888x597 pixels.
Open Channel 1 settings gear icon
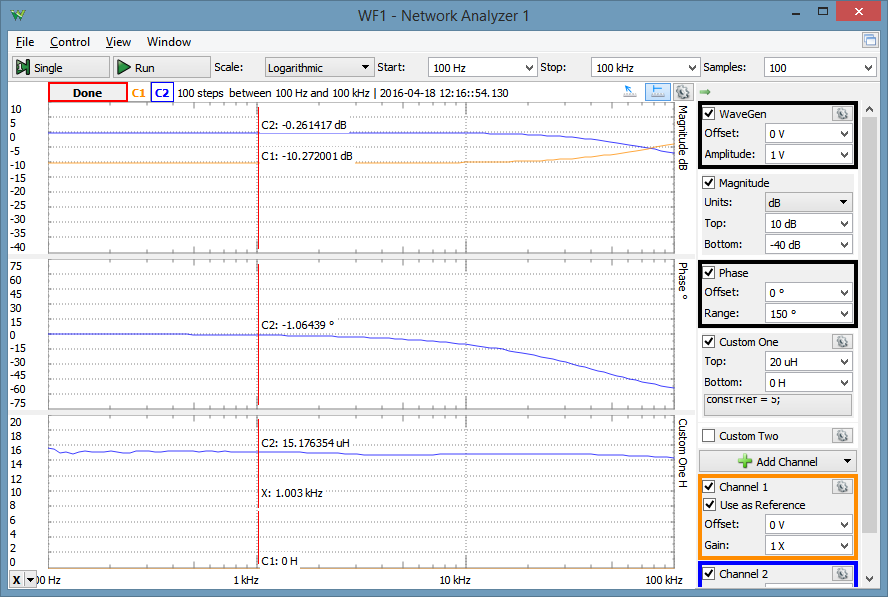(841, 487)
